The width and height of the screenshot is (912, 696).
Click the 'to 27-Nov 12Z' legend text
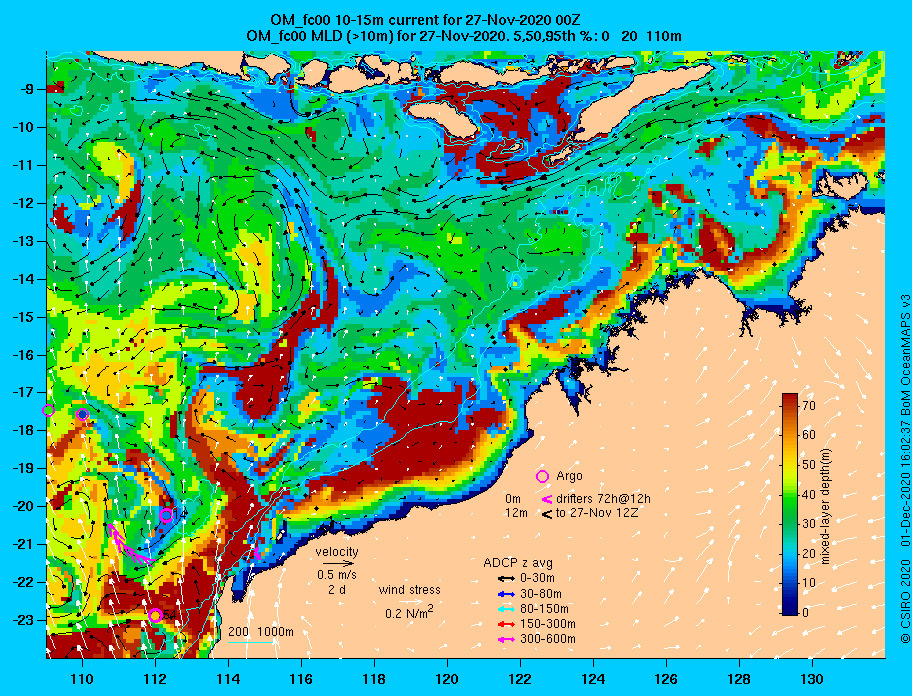597,513
